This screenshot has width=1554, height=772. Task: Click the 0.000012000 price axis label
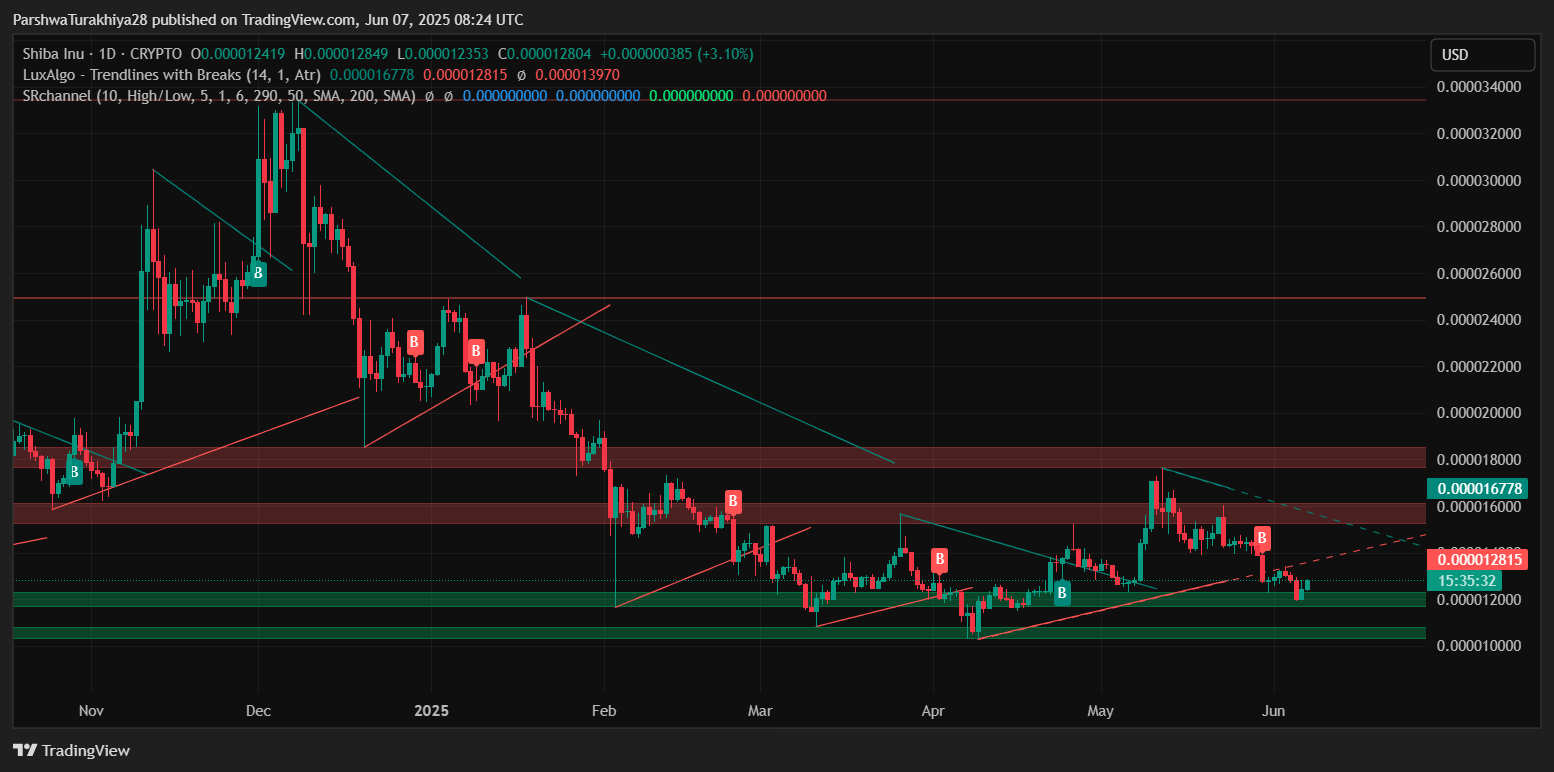coord(1479,600)
